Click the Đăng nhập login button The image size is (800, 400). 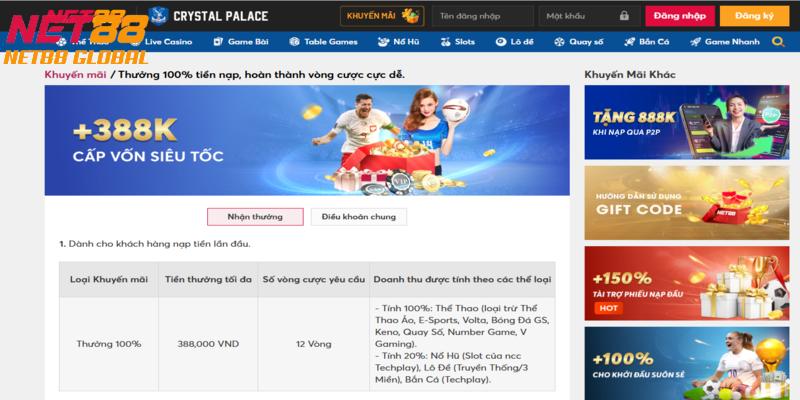(680, 16)
